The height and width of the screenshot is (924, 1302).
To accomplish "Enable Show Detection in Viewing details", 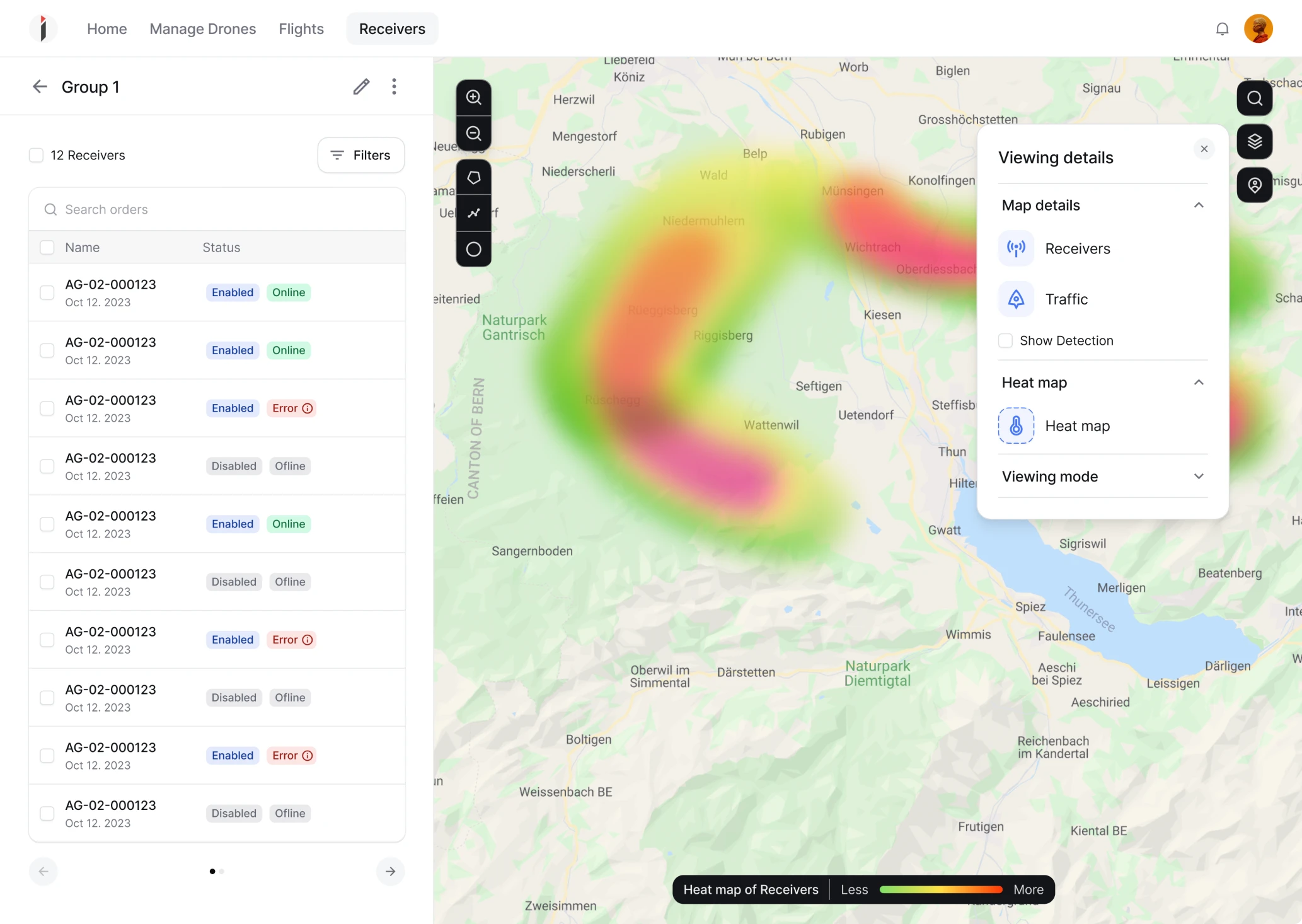I will 1006,340.
